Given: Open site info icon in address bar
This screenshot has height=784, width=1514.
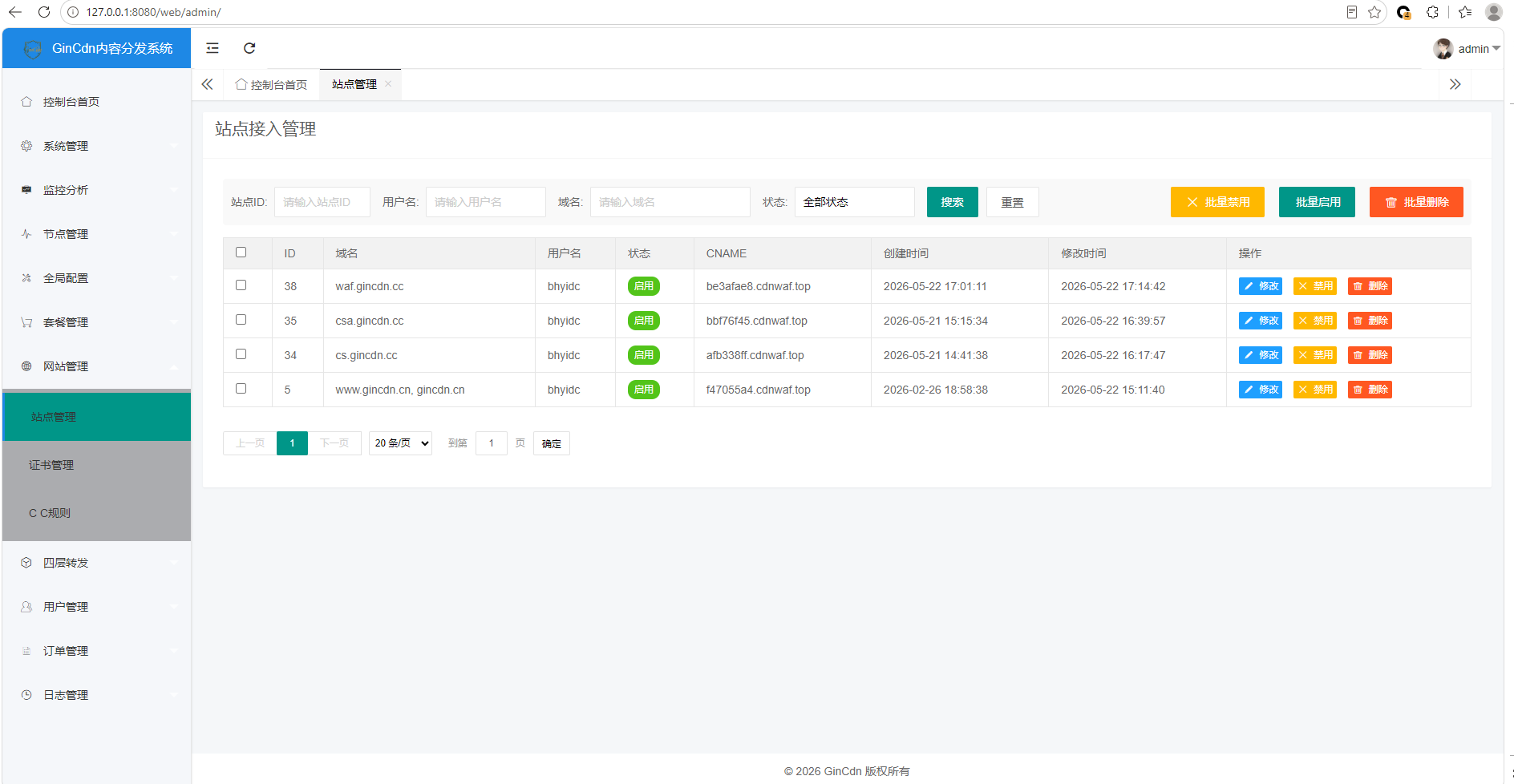Looking at the screenshot, I should click(73, 12).
